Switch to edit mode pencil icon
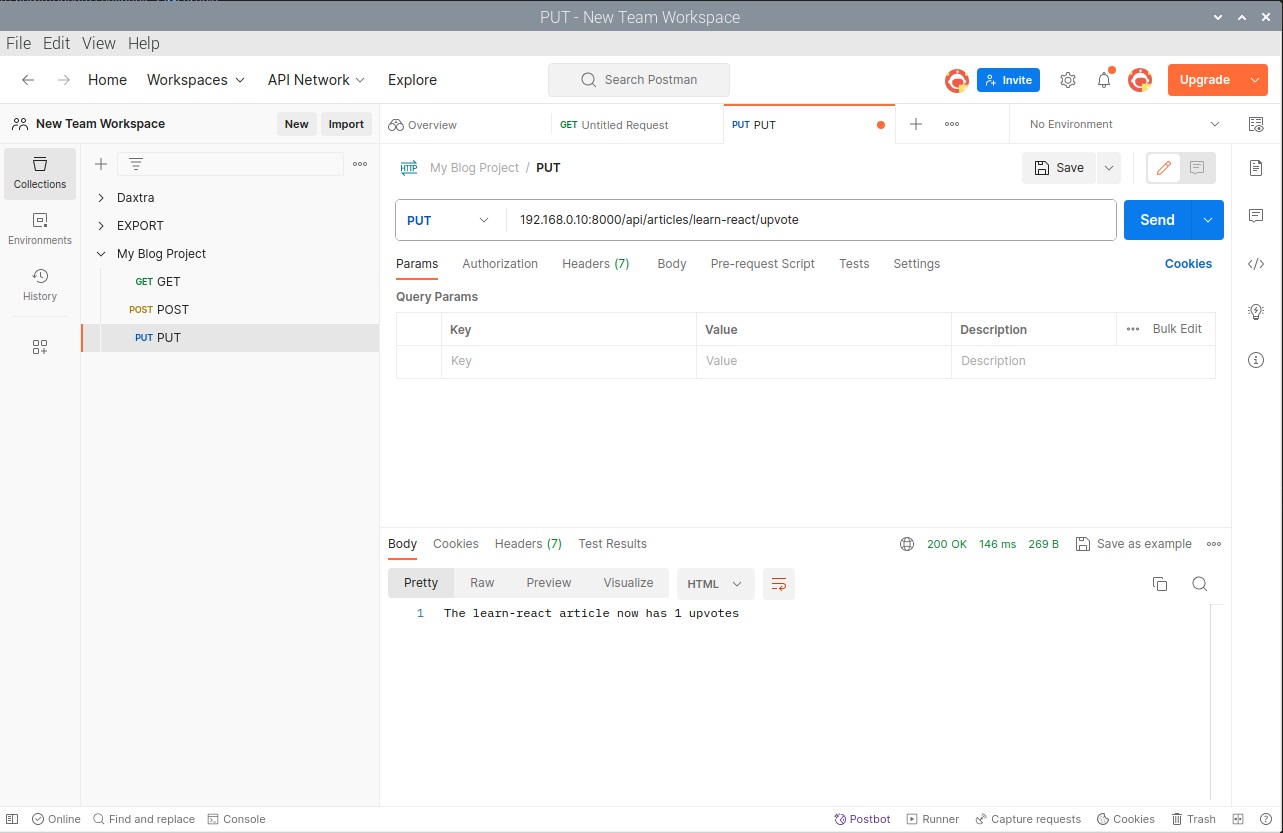Screen dimensions: 1283x833 click(1163, 168)
